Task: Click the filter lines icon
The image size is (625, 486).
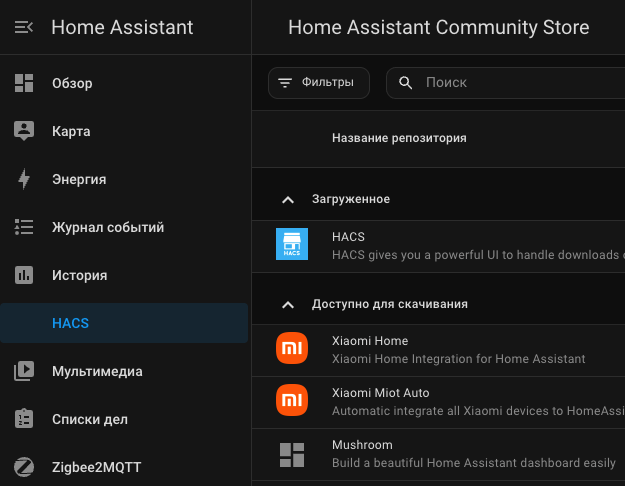Action: [285, 83]
